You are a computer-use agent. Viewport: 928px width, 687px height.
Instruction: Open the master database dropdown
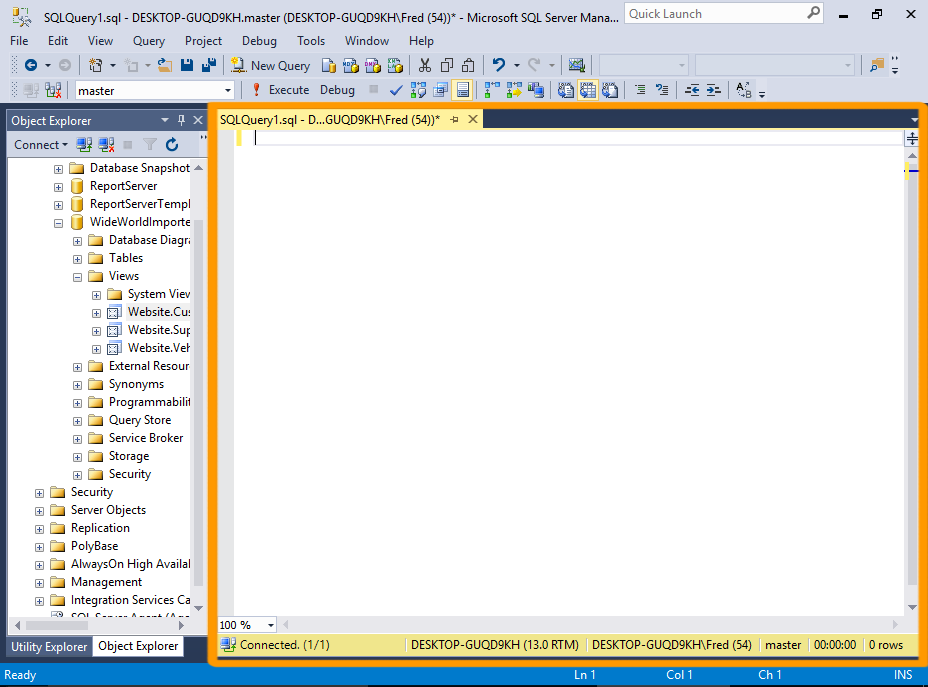point(227,89)
